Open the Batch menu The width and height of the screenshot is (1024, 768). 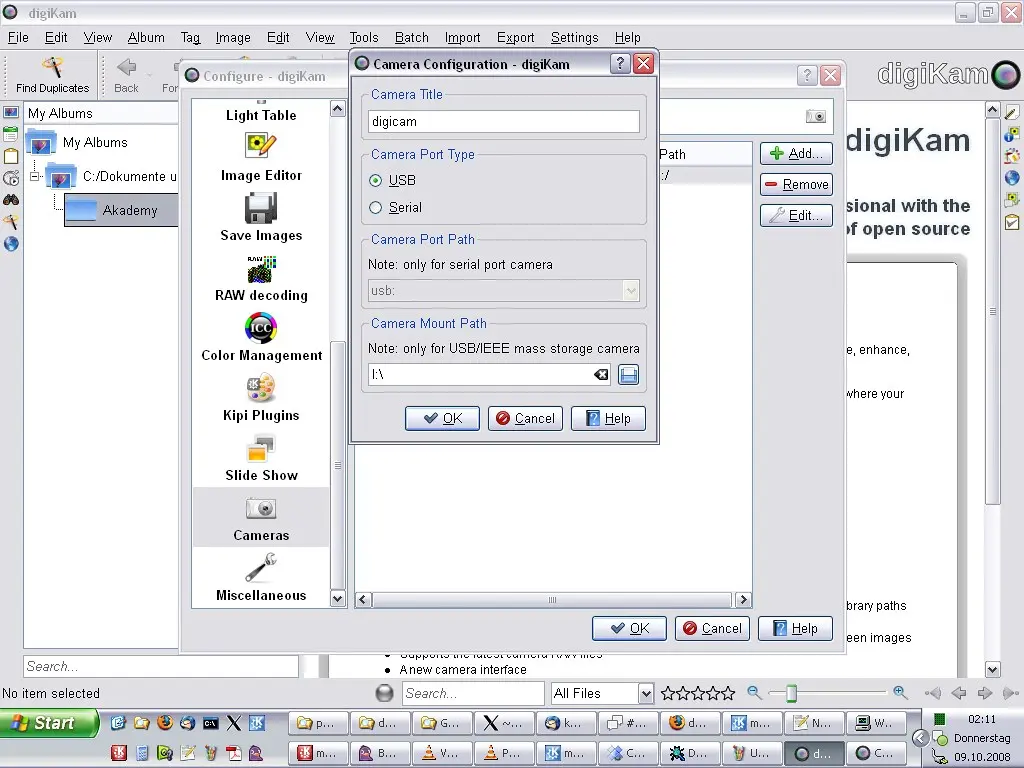click(x=411, y=37)
